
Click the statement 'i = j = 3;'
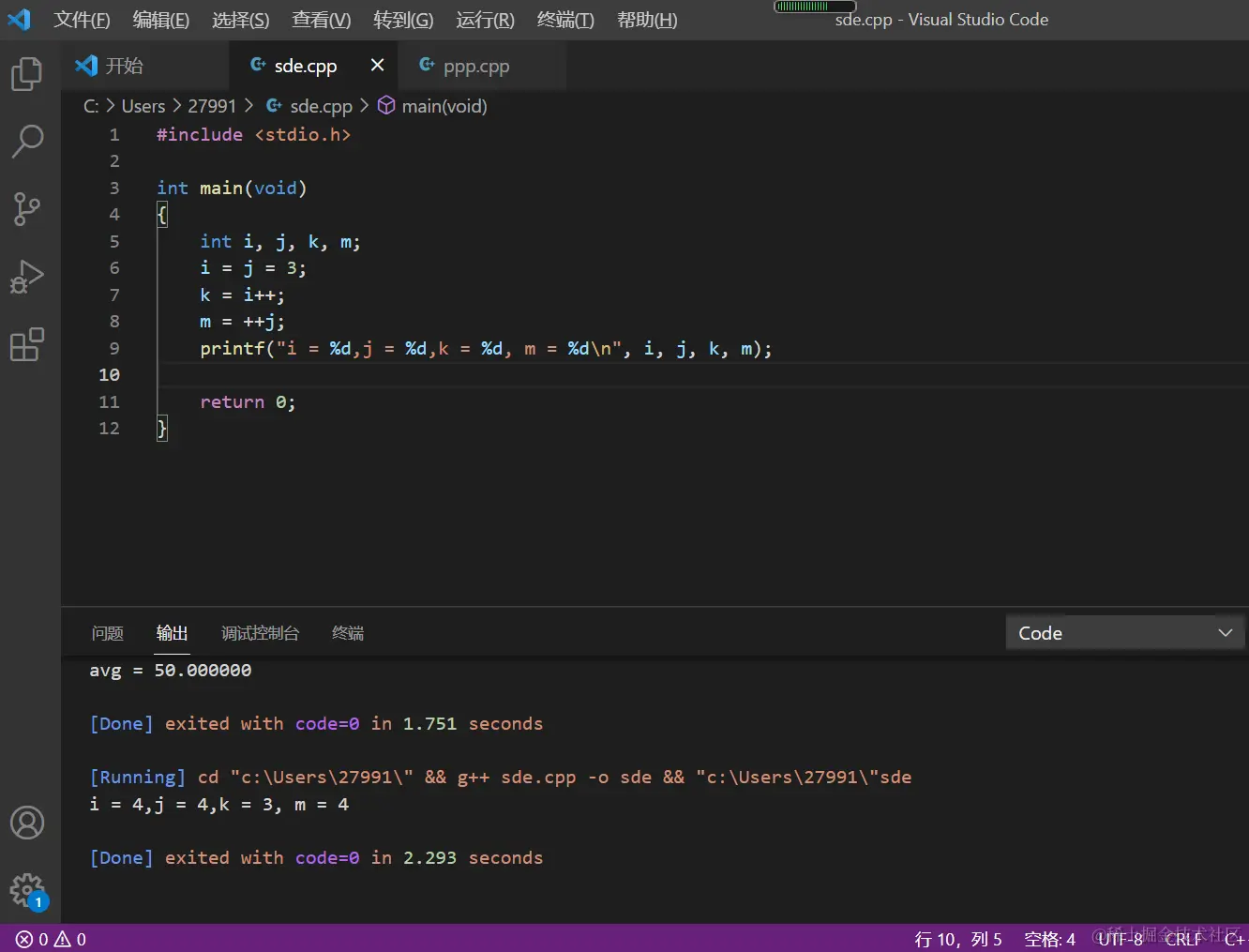pos(253,267)
